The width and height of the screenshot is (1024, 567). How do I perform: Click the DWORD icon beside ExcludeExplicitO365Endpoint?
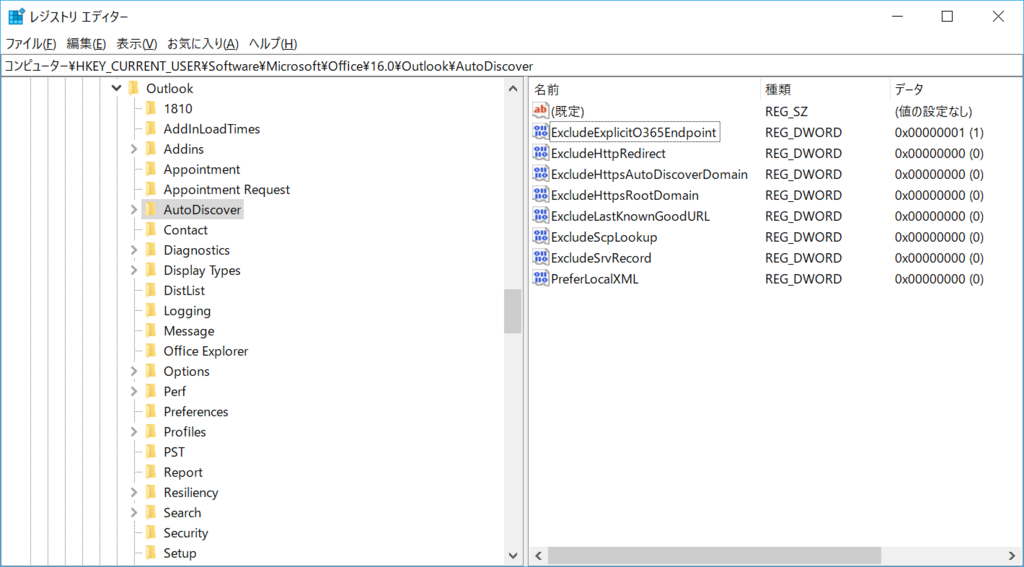point(541,132)
